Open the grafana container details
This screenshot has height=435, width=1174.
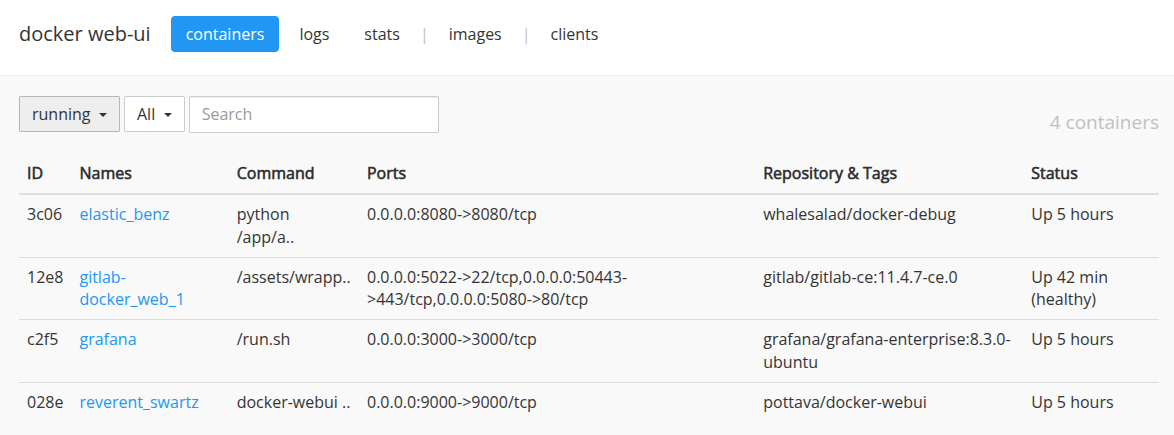click(108, 339)
